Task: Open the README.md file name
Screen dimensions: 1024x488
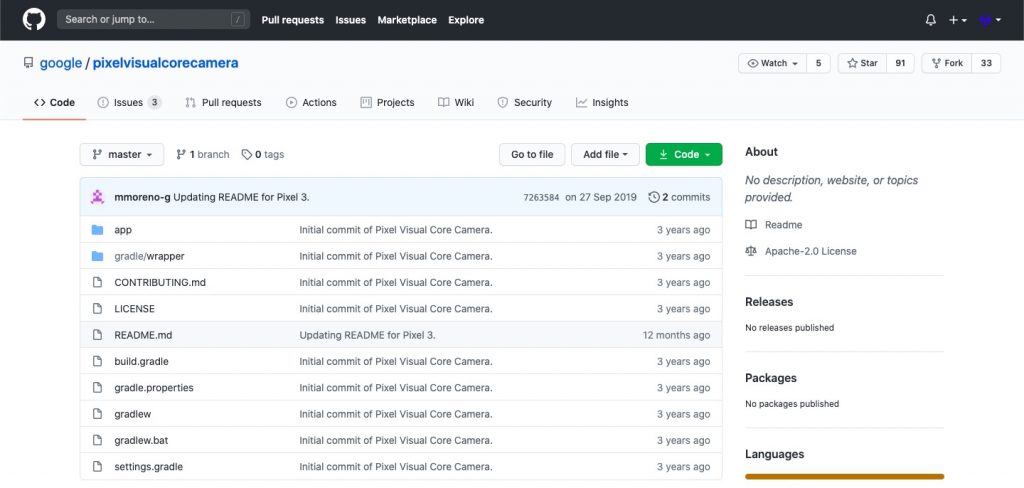Action: [x=143, y=335]
